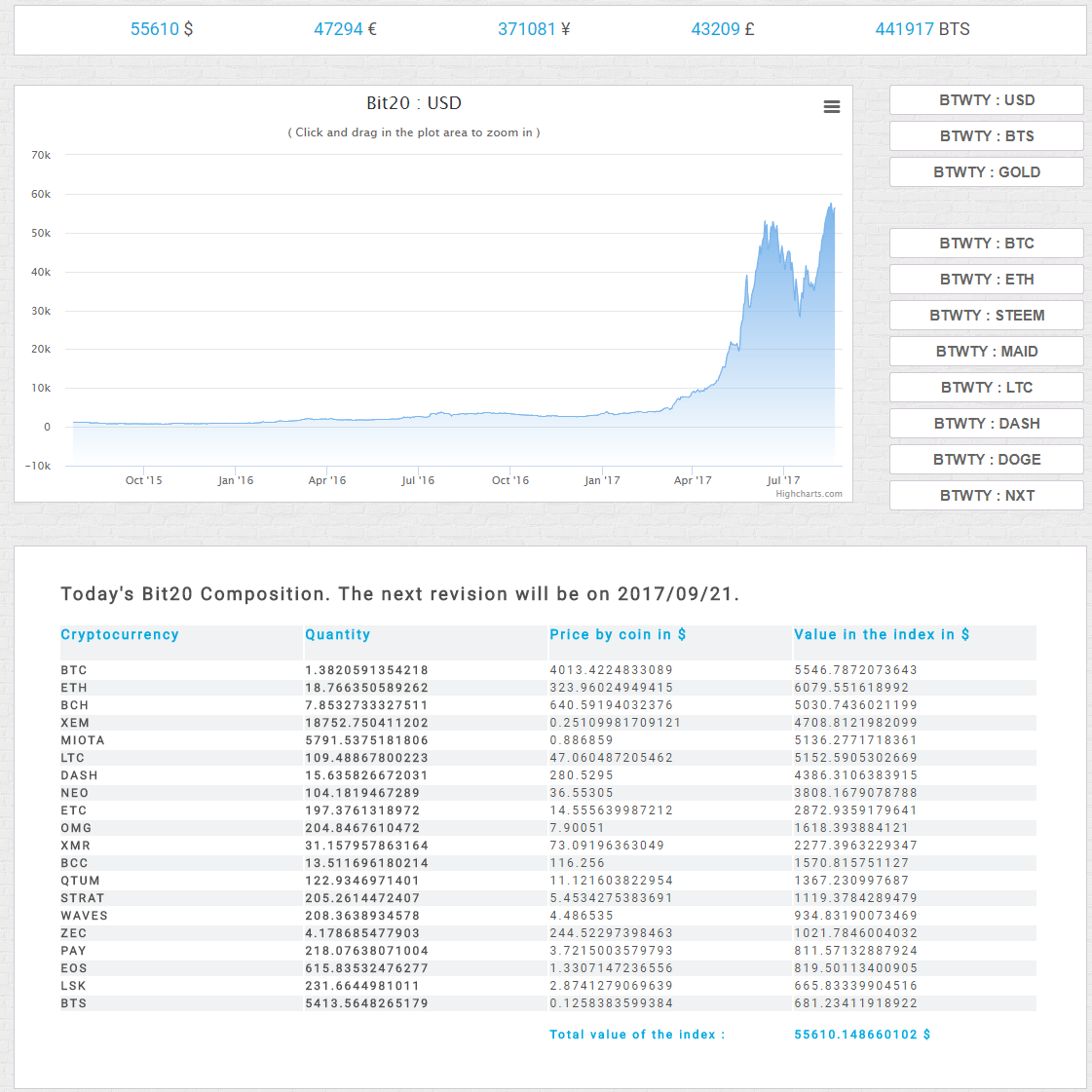Click the 371081 ¥ index value
This screenshot has height=1092, width=1092.
(534, 29)
